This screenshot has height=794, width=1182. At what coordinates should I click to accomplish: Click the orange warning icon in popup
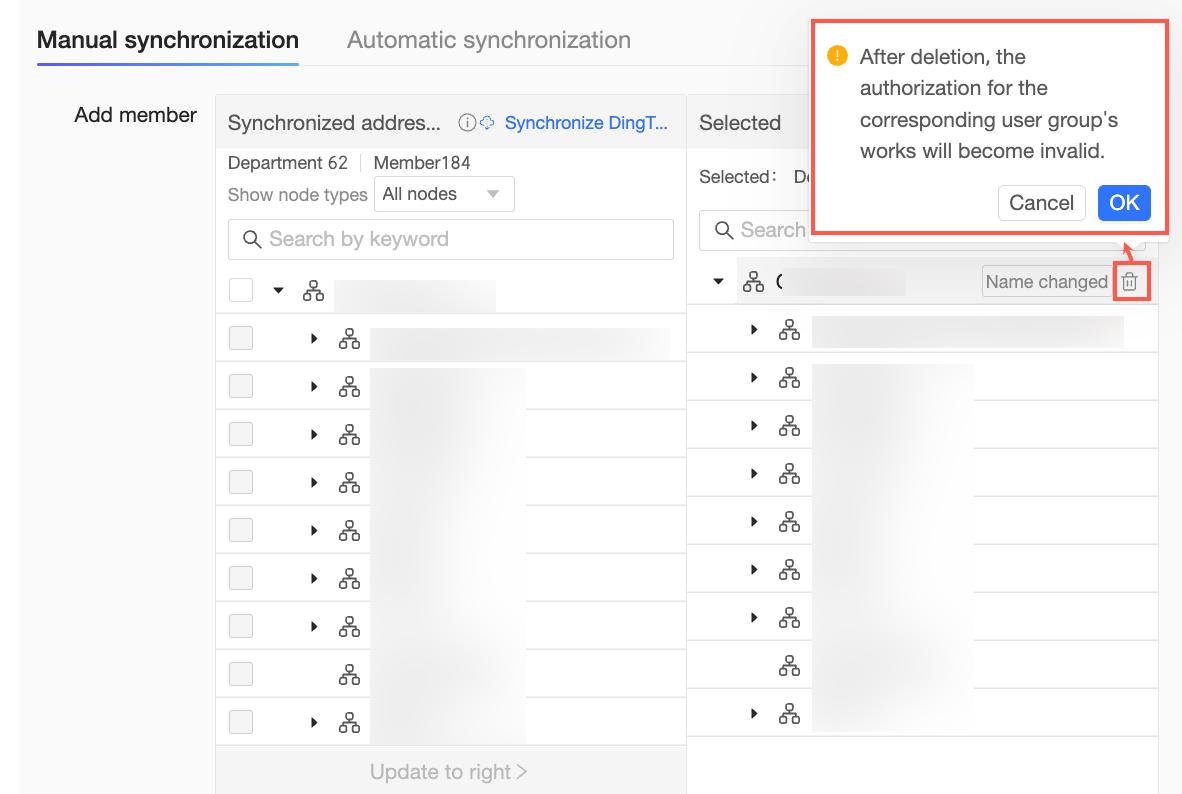pyautogui.click(x=838, y=56)
